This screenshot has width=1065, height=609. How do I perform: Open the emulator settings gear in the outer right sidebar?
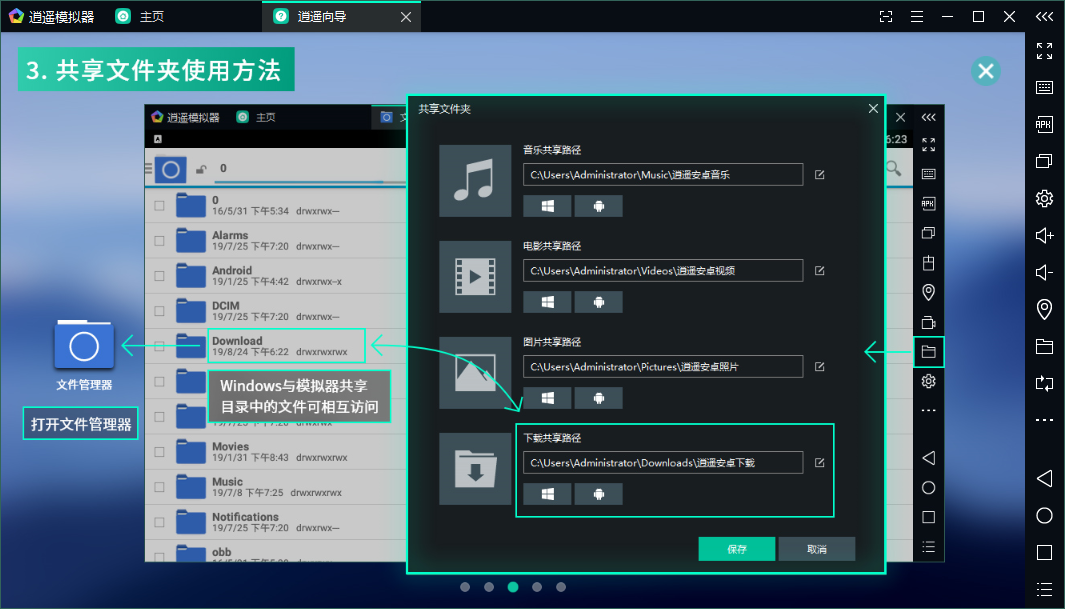click(x=1044, y=198)
